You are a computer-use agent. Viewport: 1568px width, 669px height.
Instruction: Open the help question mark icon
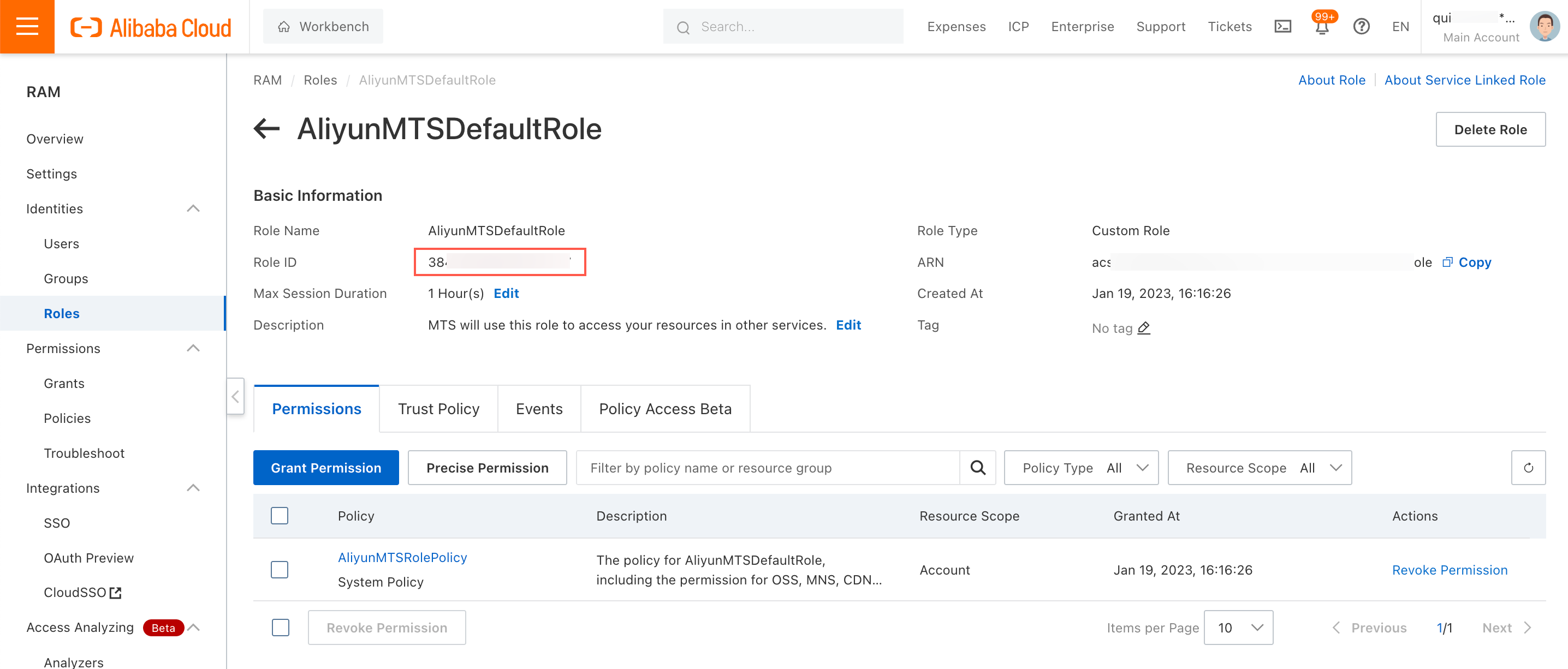coord(1361,27)
